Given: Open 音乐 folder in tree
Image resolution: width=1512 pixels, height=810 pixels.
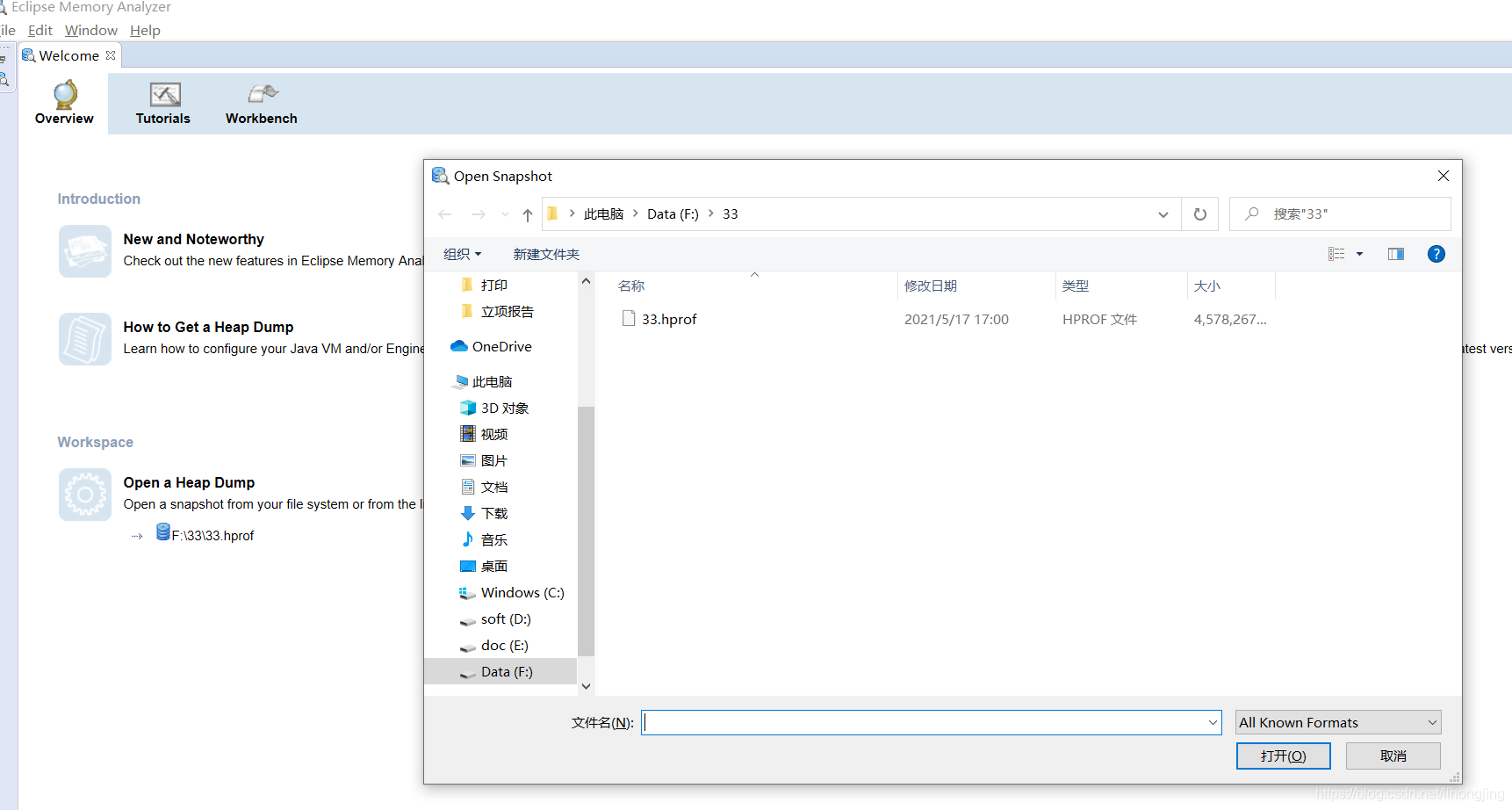Looking at the screenshot, I should 485,539.
